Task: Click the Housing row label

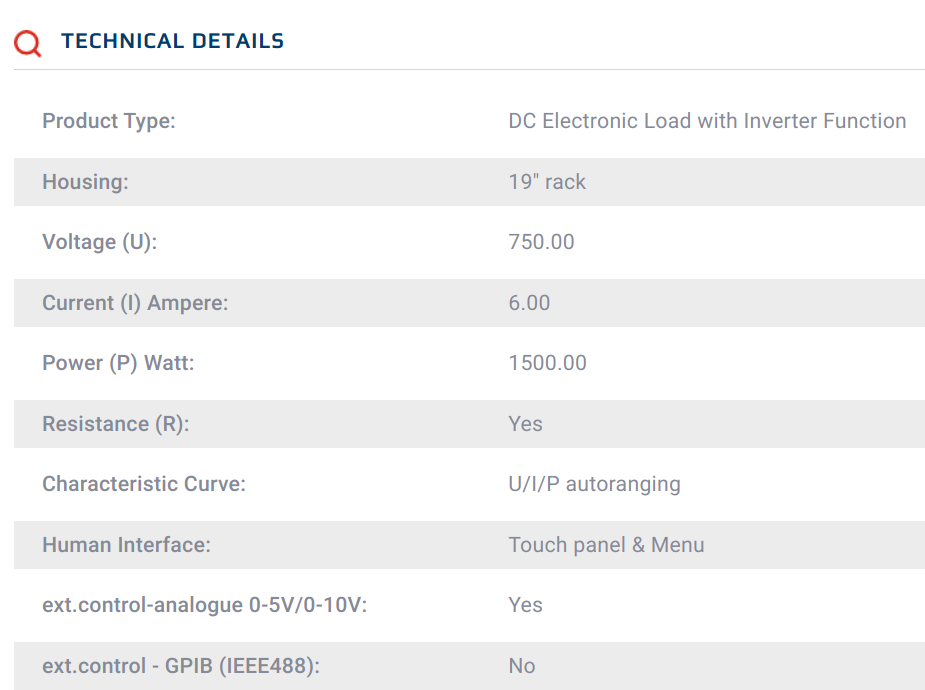Action: pos(85,182)
